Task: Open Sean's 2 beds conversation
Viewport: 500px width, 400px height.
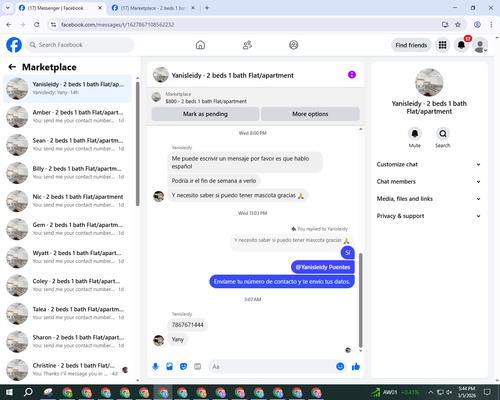Action: pyautogui.click(x=67, y=145)
